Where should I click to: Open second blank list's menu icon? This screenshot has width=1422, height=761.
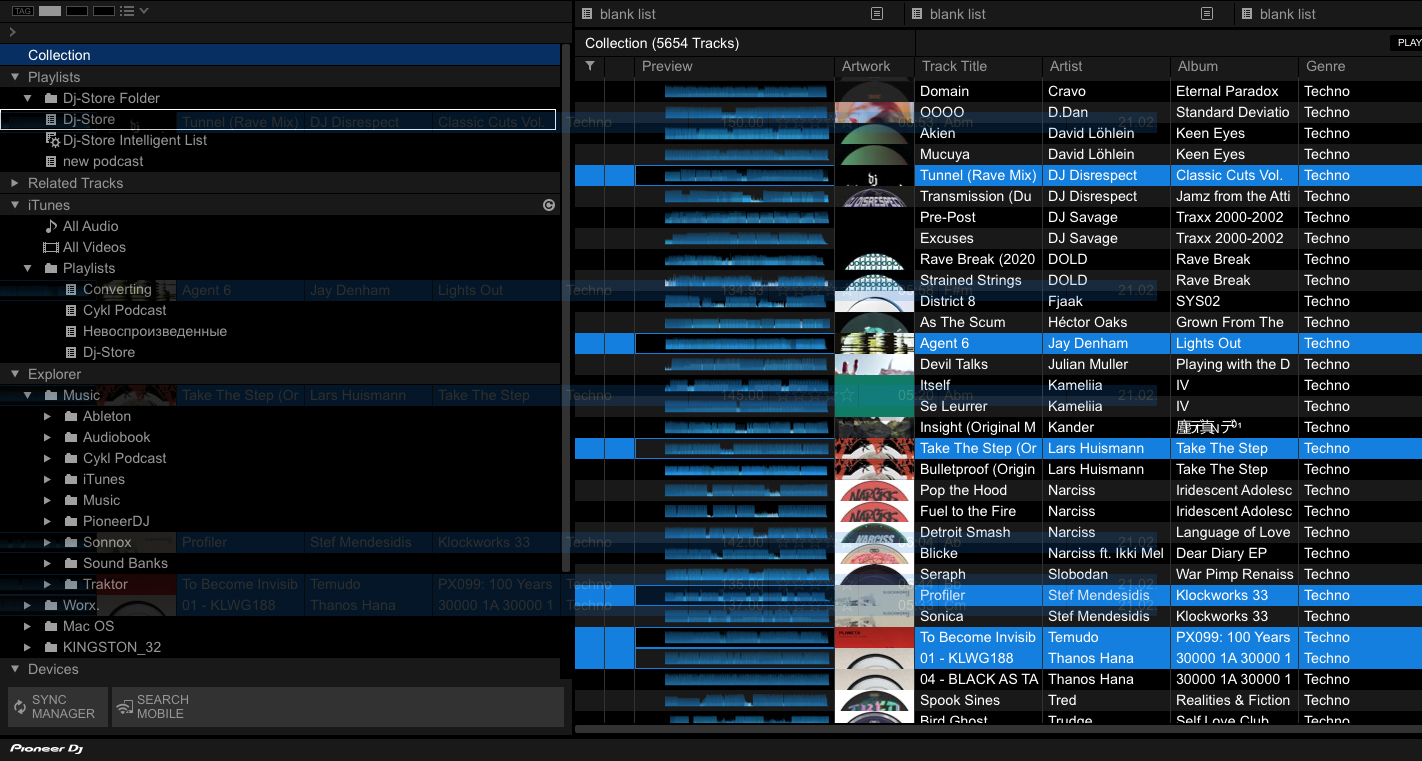pos(1207,14)
